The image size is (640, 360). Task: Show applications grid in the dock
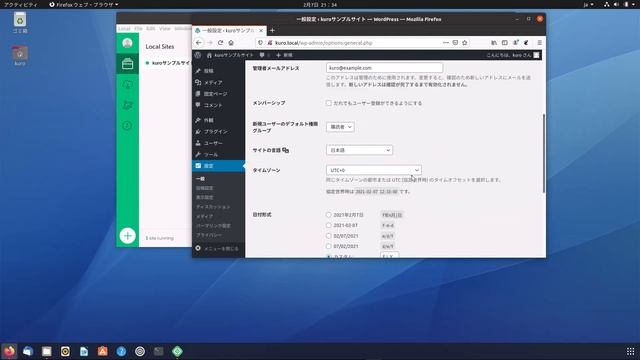pos(630,351)
